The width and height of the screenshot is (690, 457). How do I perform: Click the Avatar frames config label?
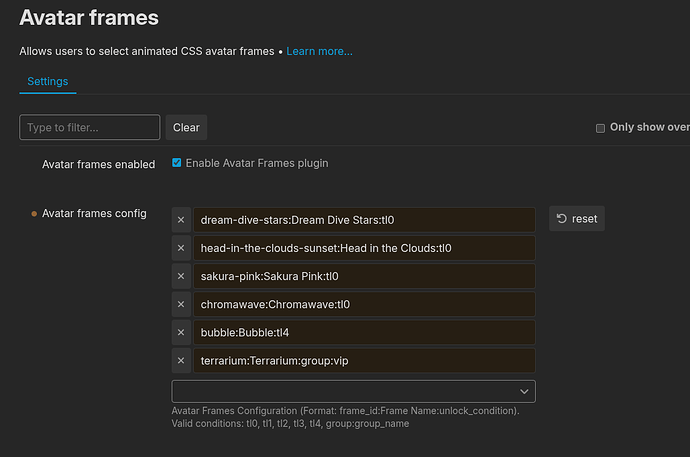click(x=94, y=214)
